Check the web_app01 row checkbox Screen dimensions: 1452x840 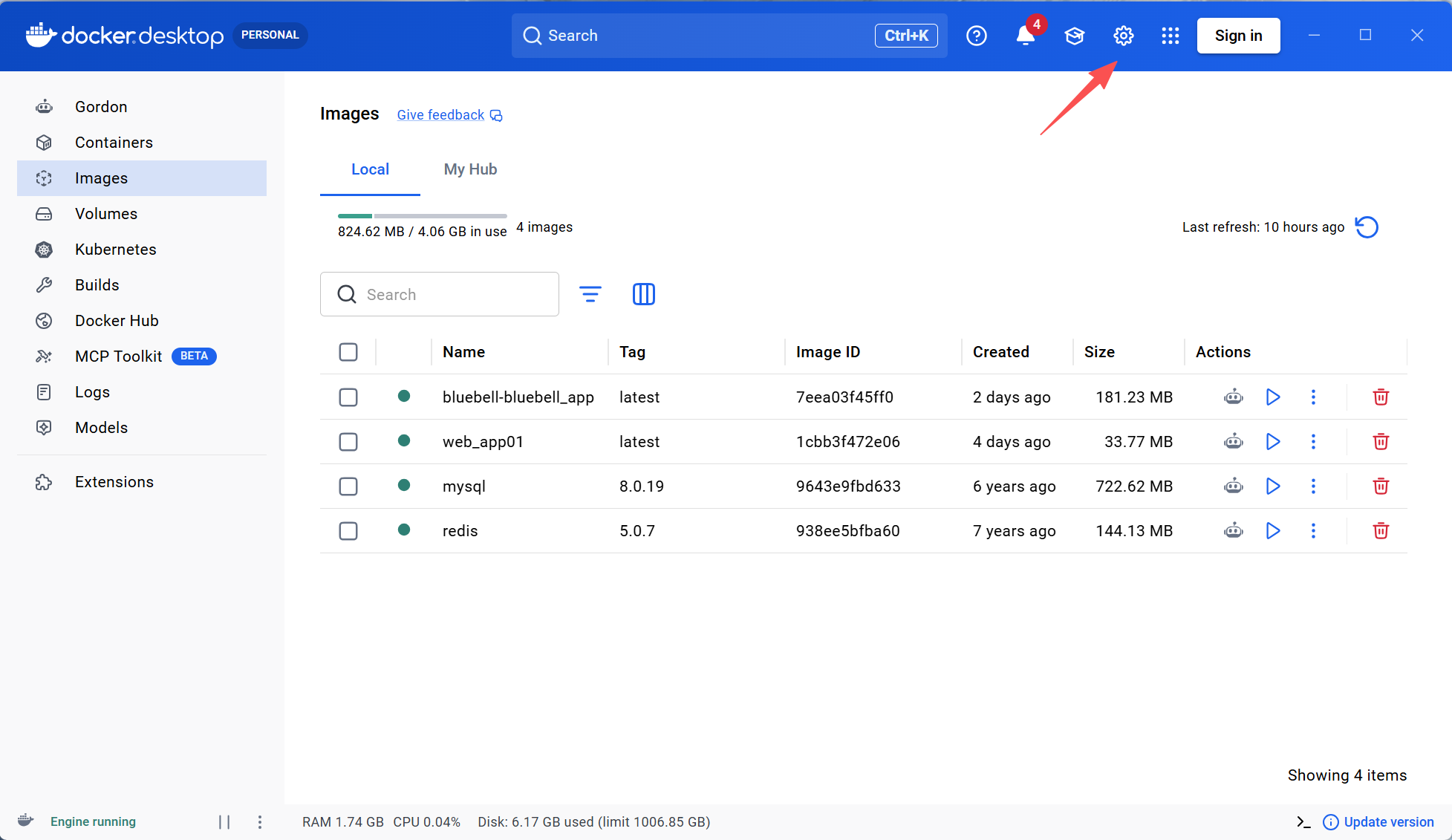(x=348, y=442)
